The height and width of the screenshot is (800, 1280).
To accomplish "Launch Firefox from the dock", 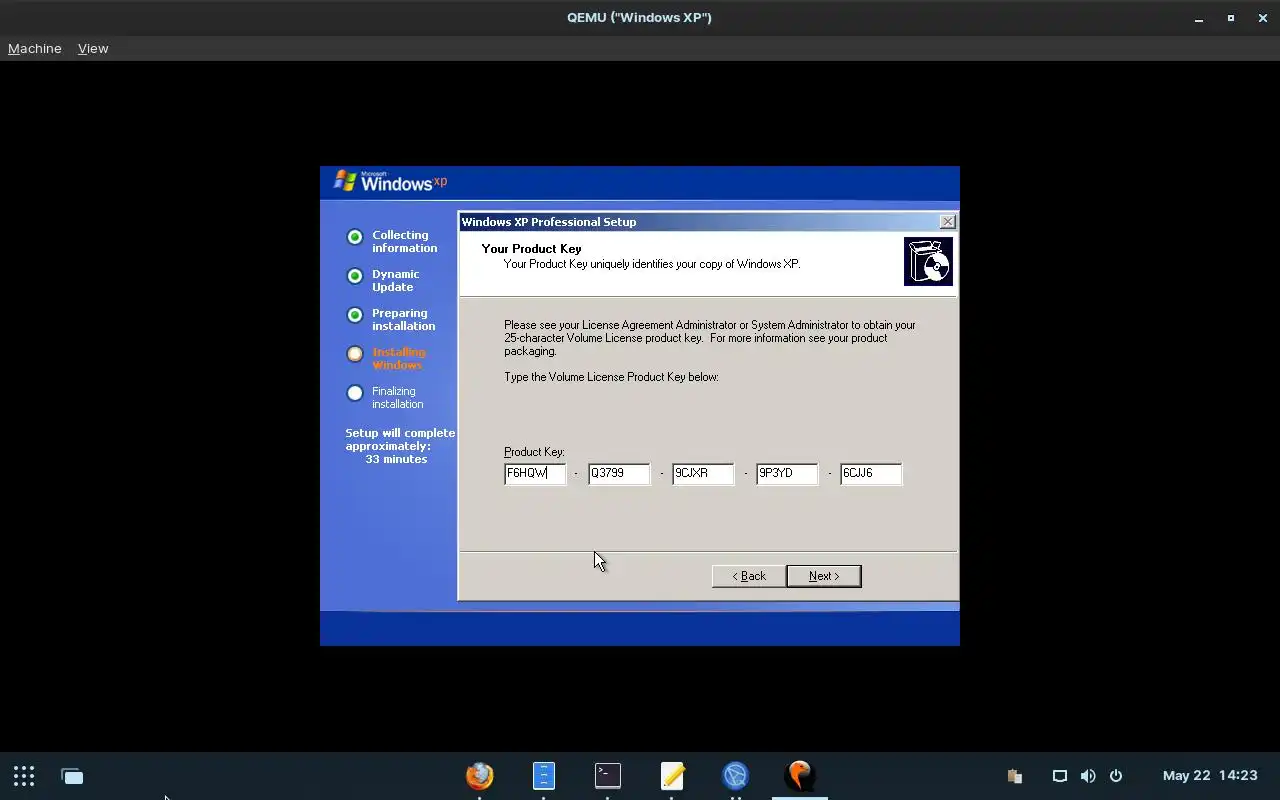I will click(480, 776).
